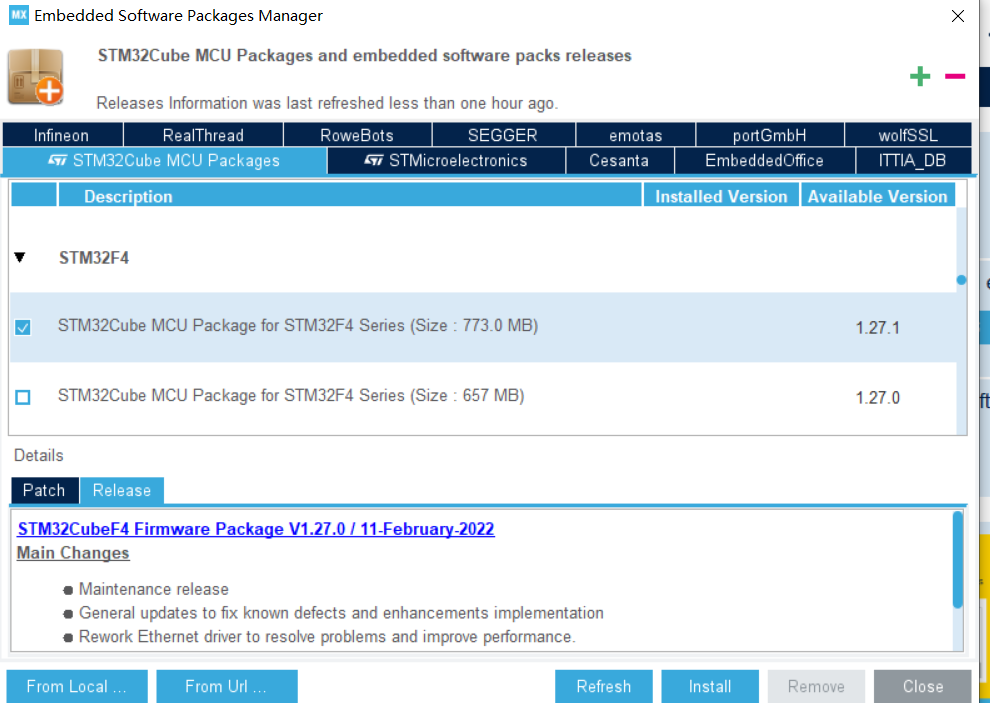Click the Remove button
The height and width of the screenshot is (703, 990).
(816, 686)
